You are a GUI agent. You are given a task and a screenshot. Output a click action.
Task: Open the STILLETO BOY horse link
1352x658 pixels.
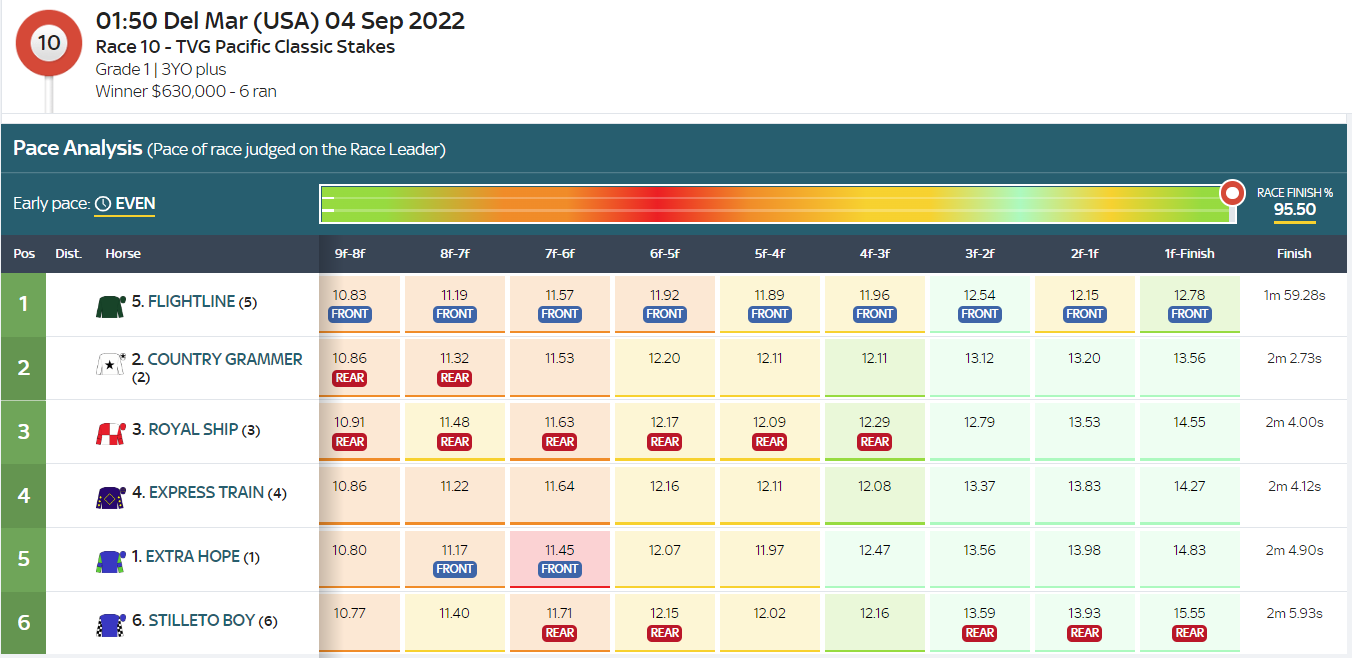point(200,621)
